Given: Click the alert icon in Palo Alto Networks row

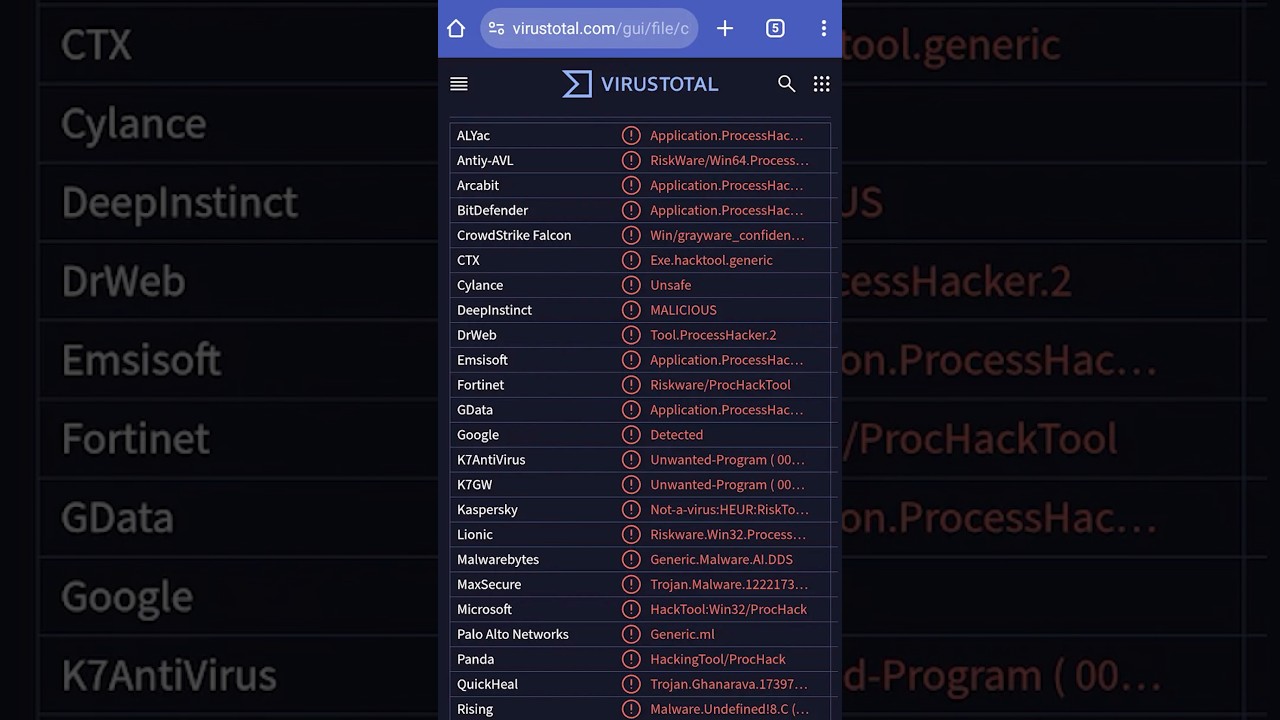Looking at the screenshot, I should 631,635.
